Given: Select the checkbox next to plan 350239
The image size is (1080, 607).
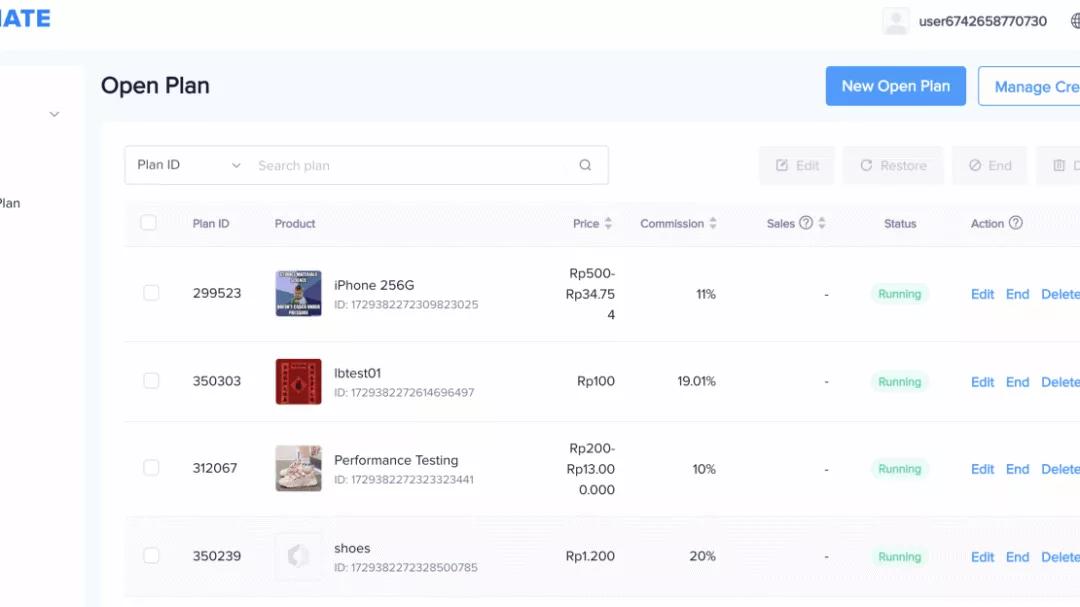Looking at the screenshot, I should tap(151, 556).
